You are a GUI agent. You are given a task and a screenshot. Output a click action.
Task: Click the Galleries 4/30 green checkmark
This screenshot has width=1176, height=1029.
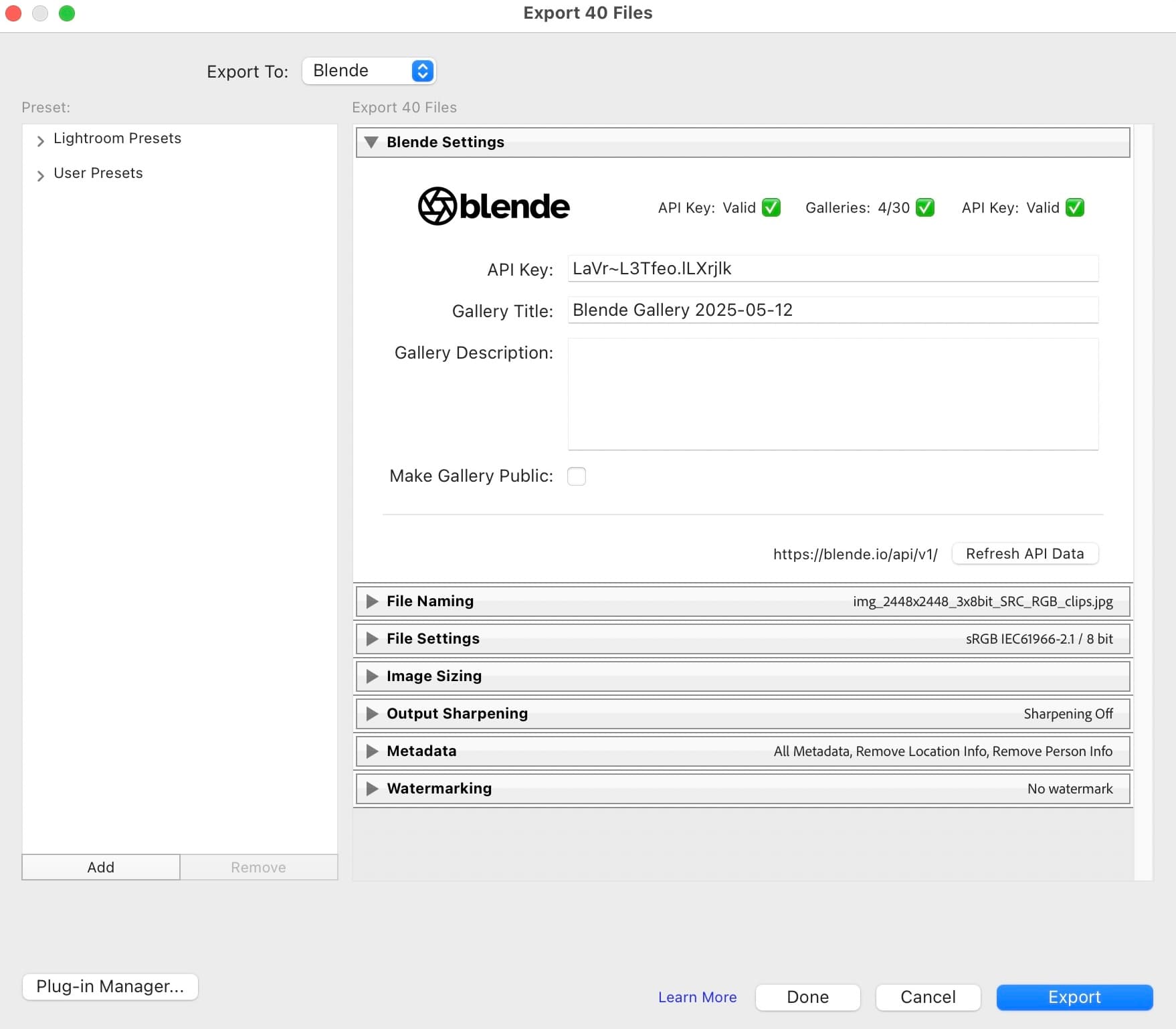pyautogui.click(x=924, y=207)
